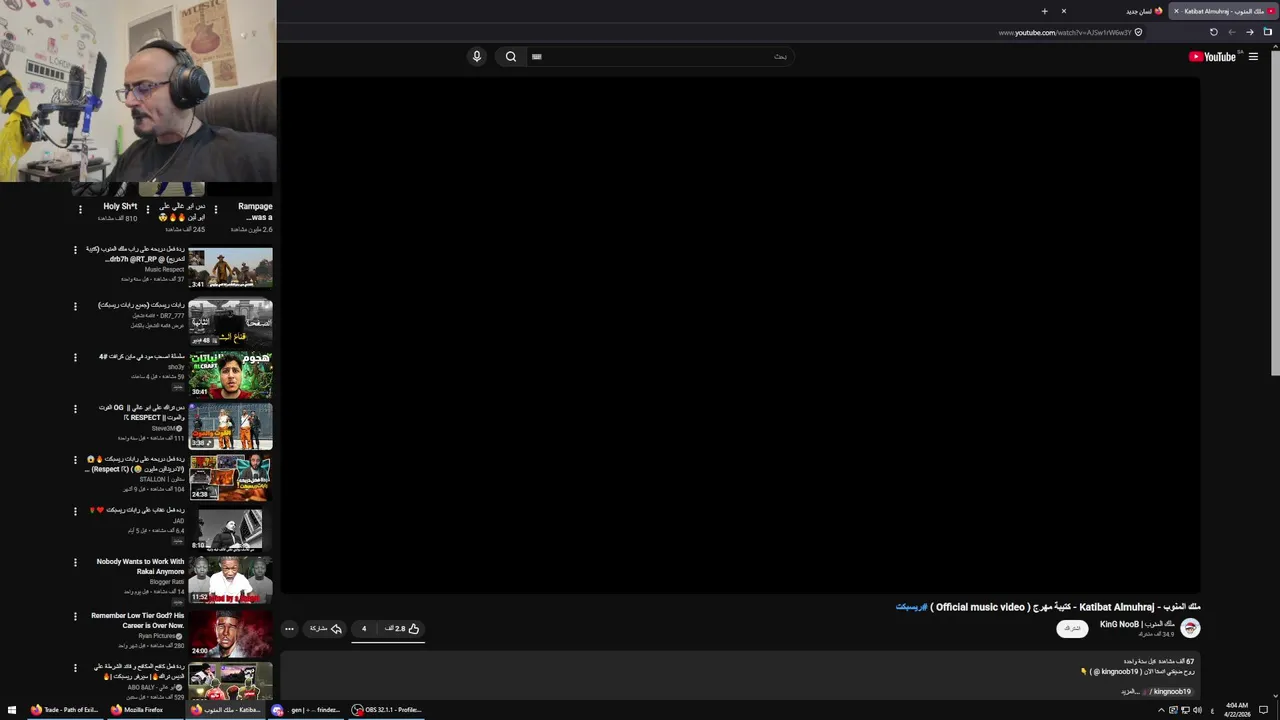Navigate with the browser forward arrow
This screenshot has height=720, width=1280.
[x=1250, y=32]
